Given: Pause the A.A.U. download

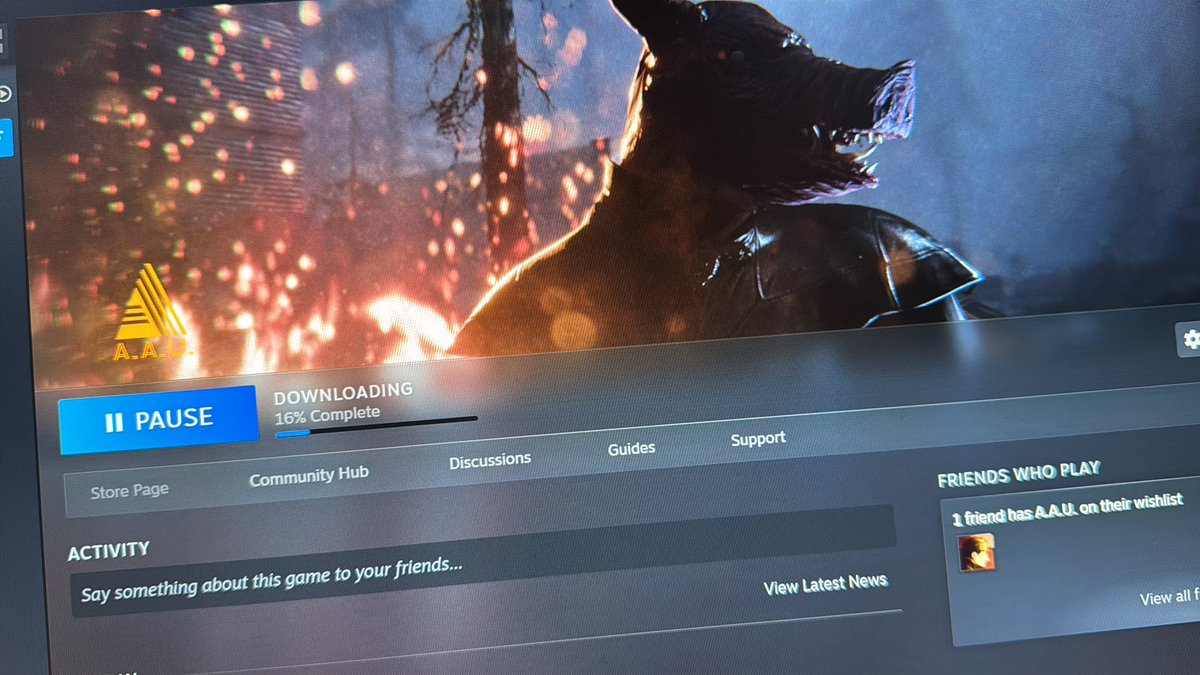Looking at the screenshot, I should (x=157, y=420).
